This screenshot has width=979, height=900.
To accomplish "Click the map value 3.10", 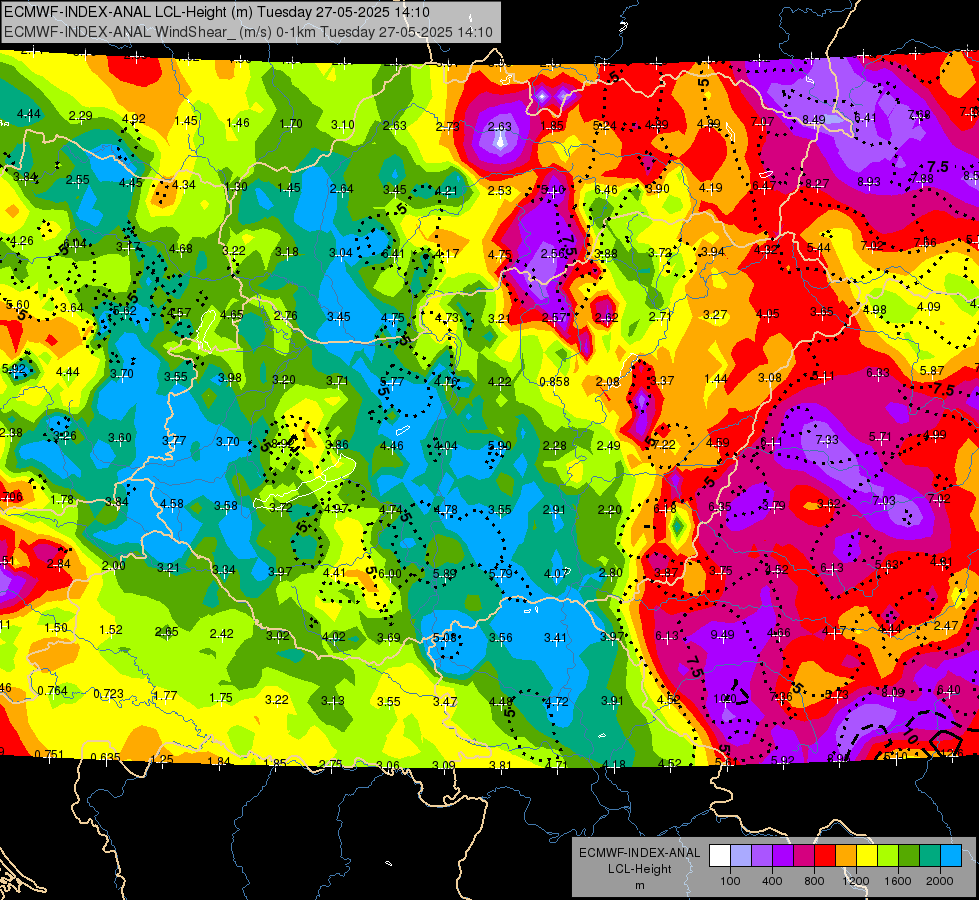I will pyautogui.click(x=343, y=125).
